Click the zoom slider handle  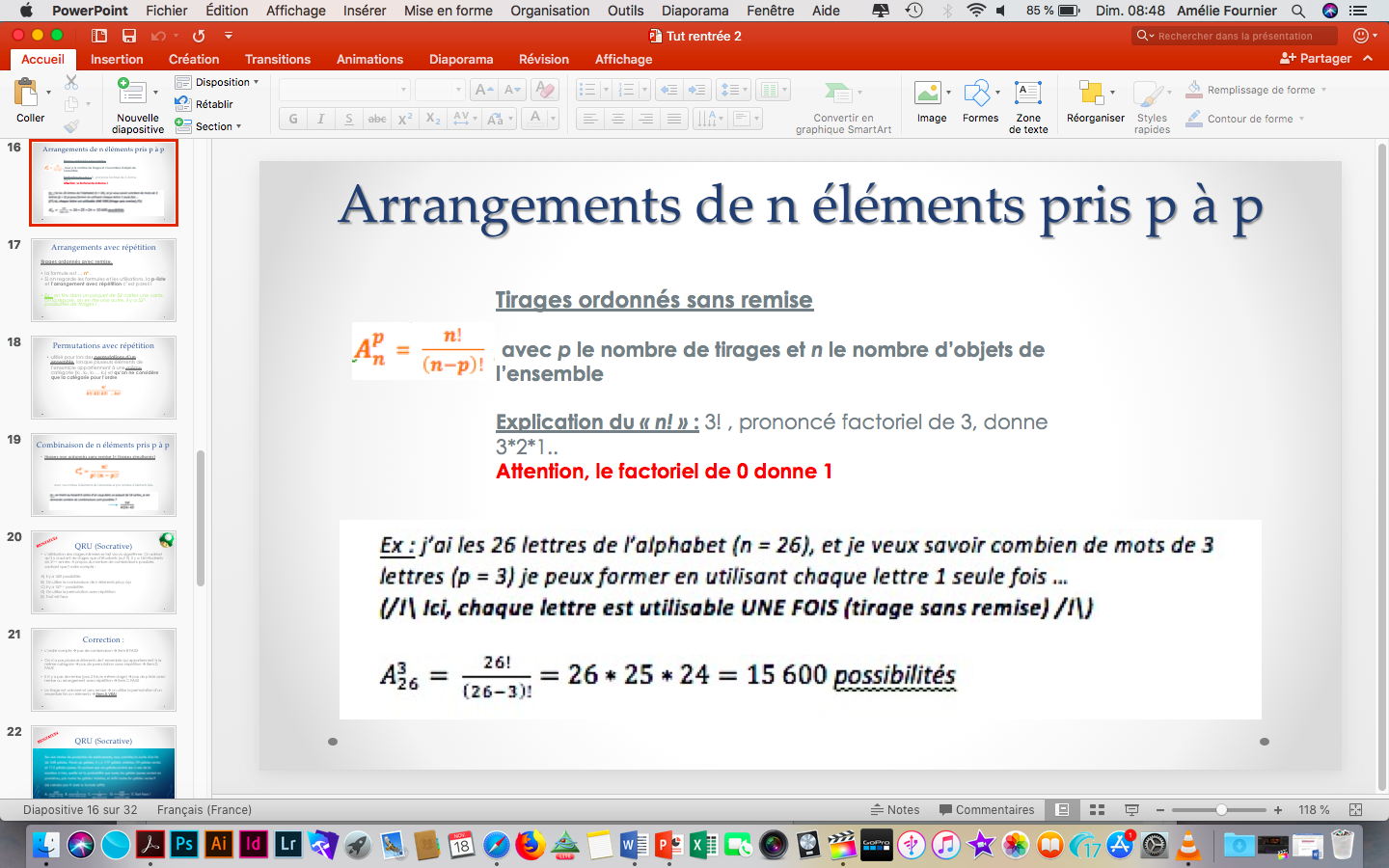(x=1221, y=810)
